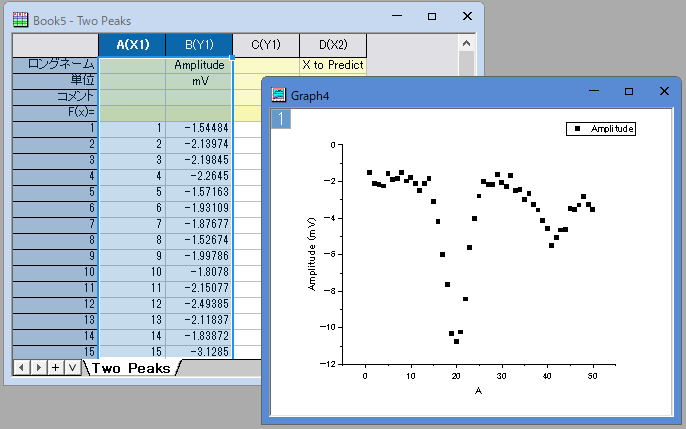Select row header 10
Viewport: 686px width, 429px height.
tap(55, 273)
